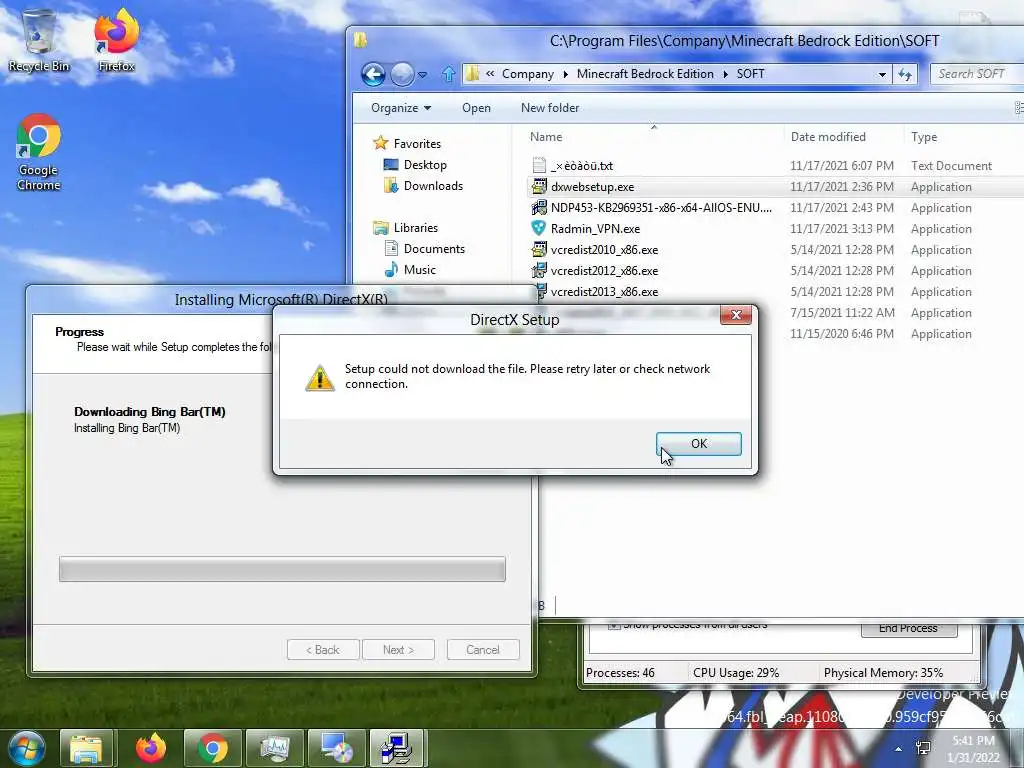This screenshot has height=768, width=1024.
Task: Select Libraries in the navigation pane
Action: (415, 227)
